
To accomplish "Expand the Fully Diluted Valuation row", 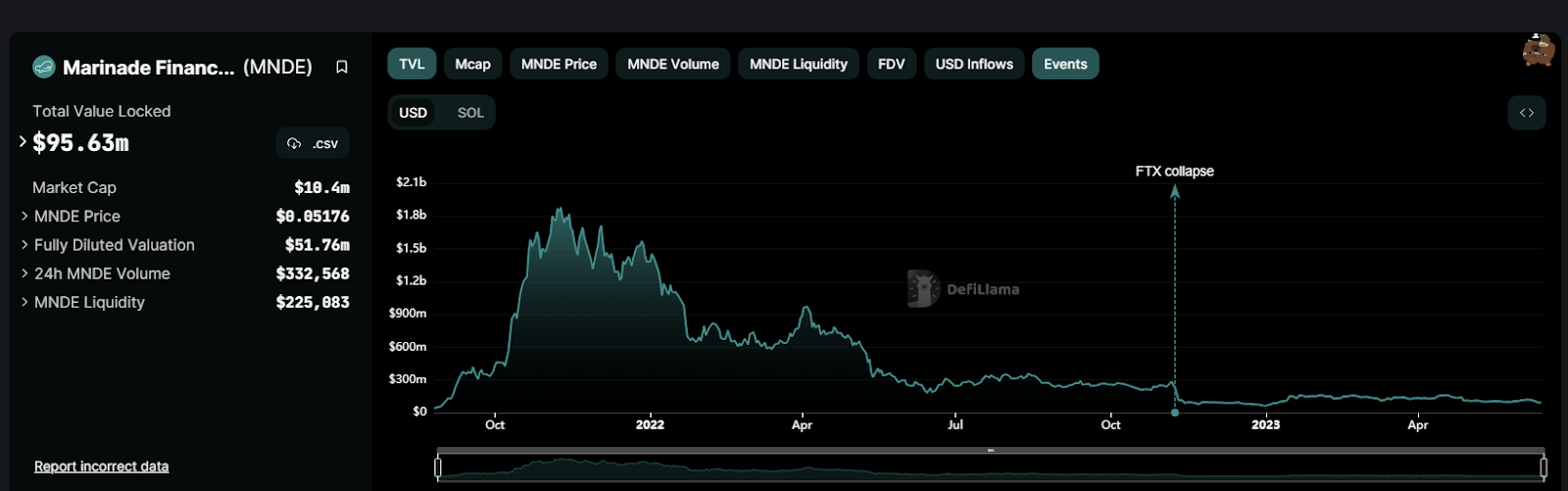I will point(24,245).
